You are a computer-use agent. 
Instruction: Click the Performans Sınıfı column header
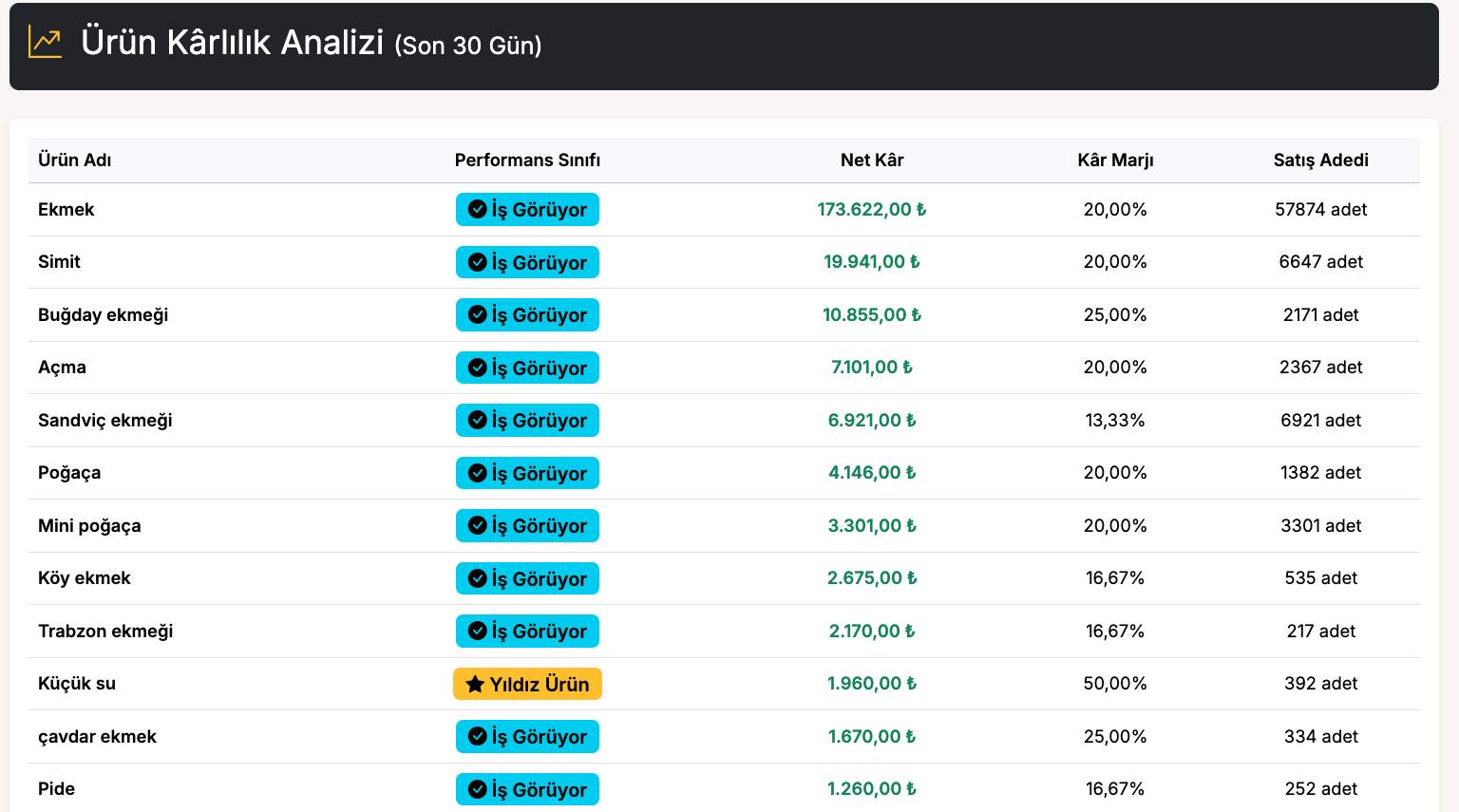tap(527, 160)
